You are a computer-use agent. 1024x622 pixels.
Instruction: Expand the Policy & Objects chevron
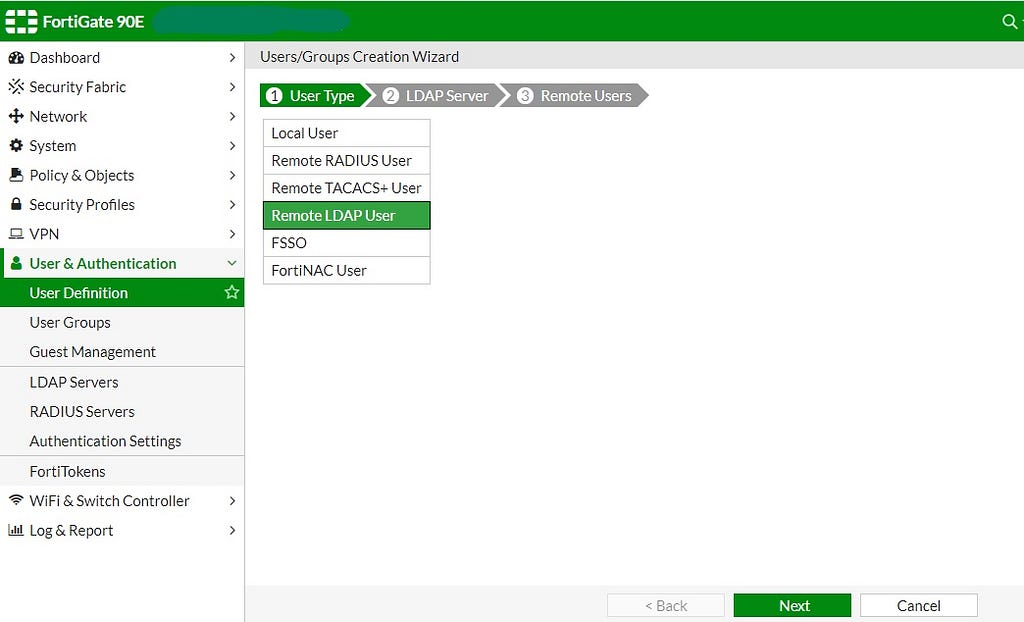coord(232,175)
